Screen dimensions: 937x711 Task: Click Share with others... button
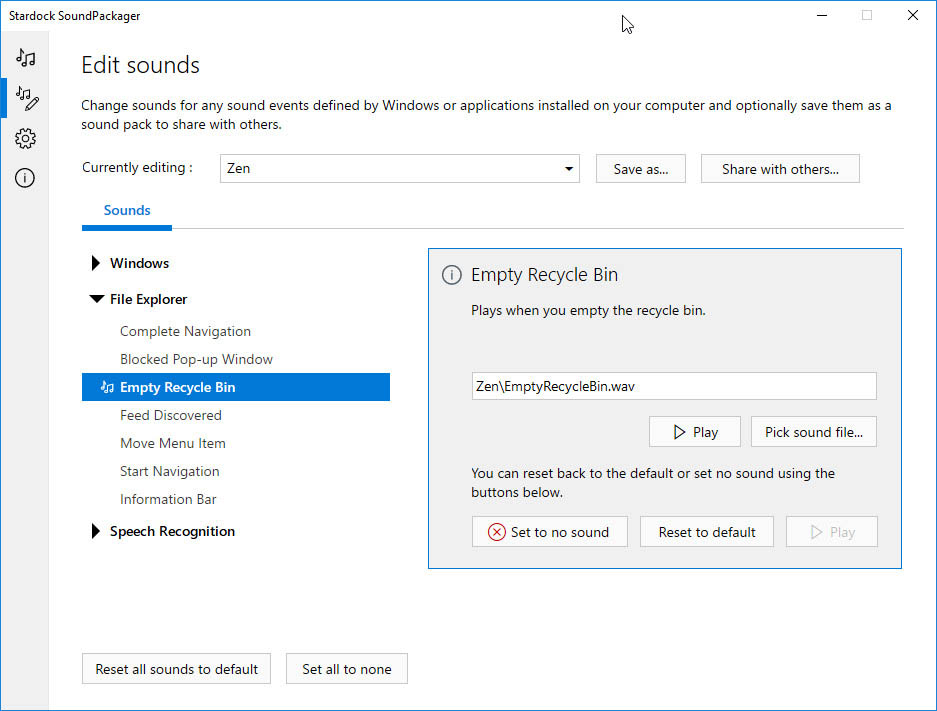coord(780,169)
